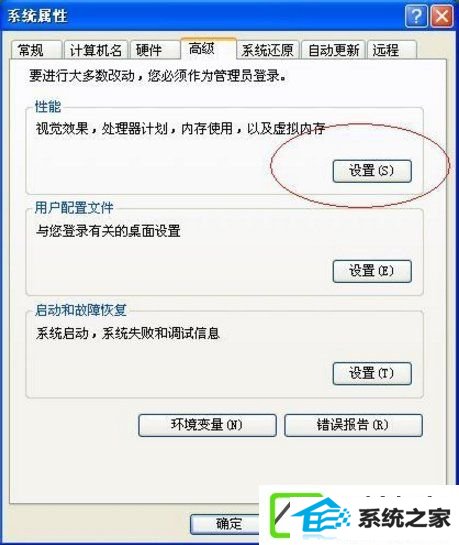Viewport: 459px width, 545px height.
Task: Select the 硬件 tab
Action: (x=154, y=50)
